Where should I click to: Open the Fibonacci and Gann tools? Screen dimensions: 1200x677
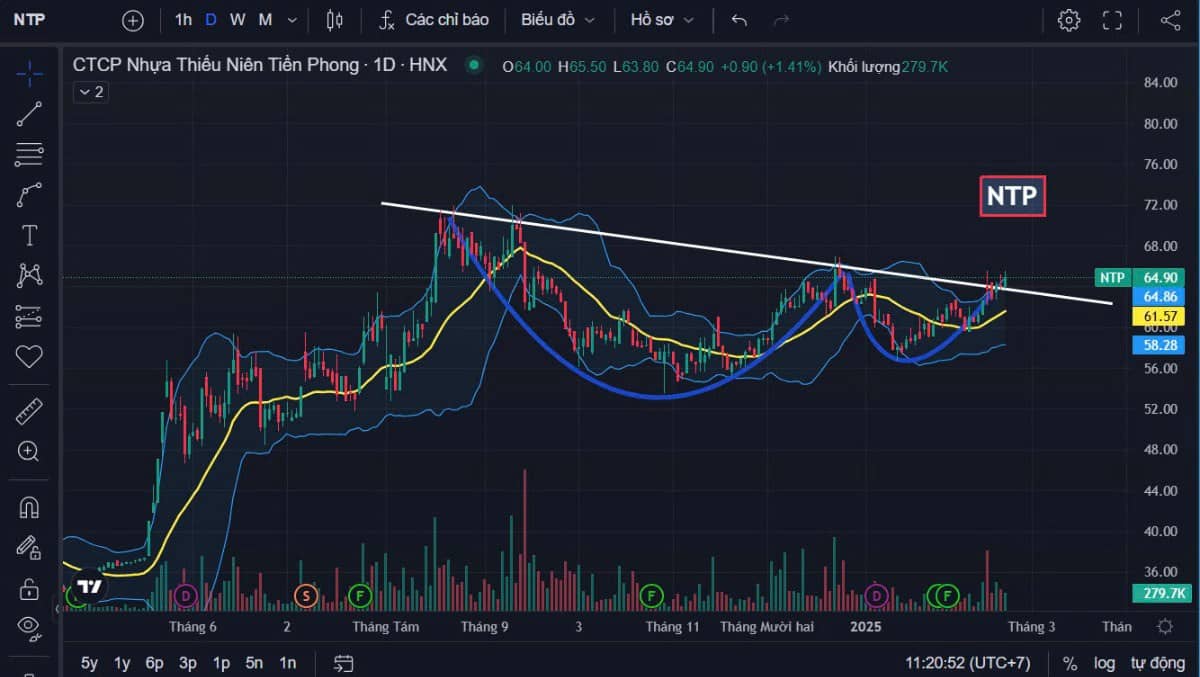pos(29,155)
